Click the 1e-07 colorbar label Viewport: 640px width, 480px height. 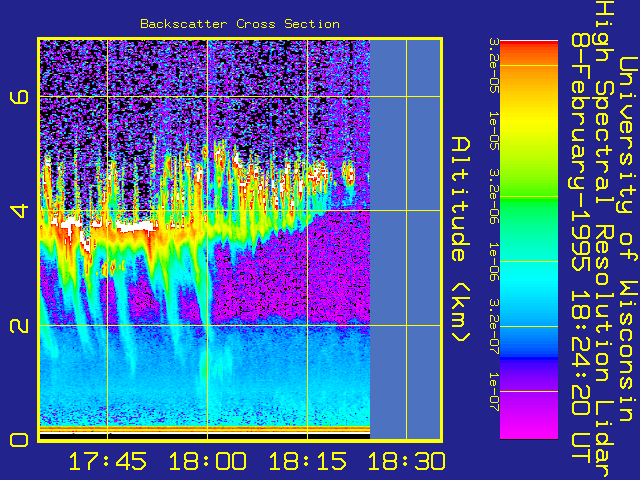pos(493,391)
